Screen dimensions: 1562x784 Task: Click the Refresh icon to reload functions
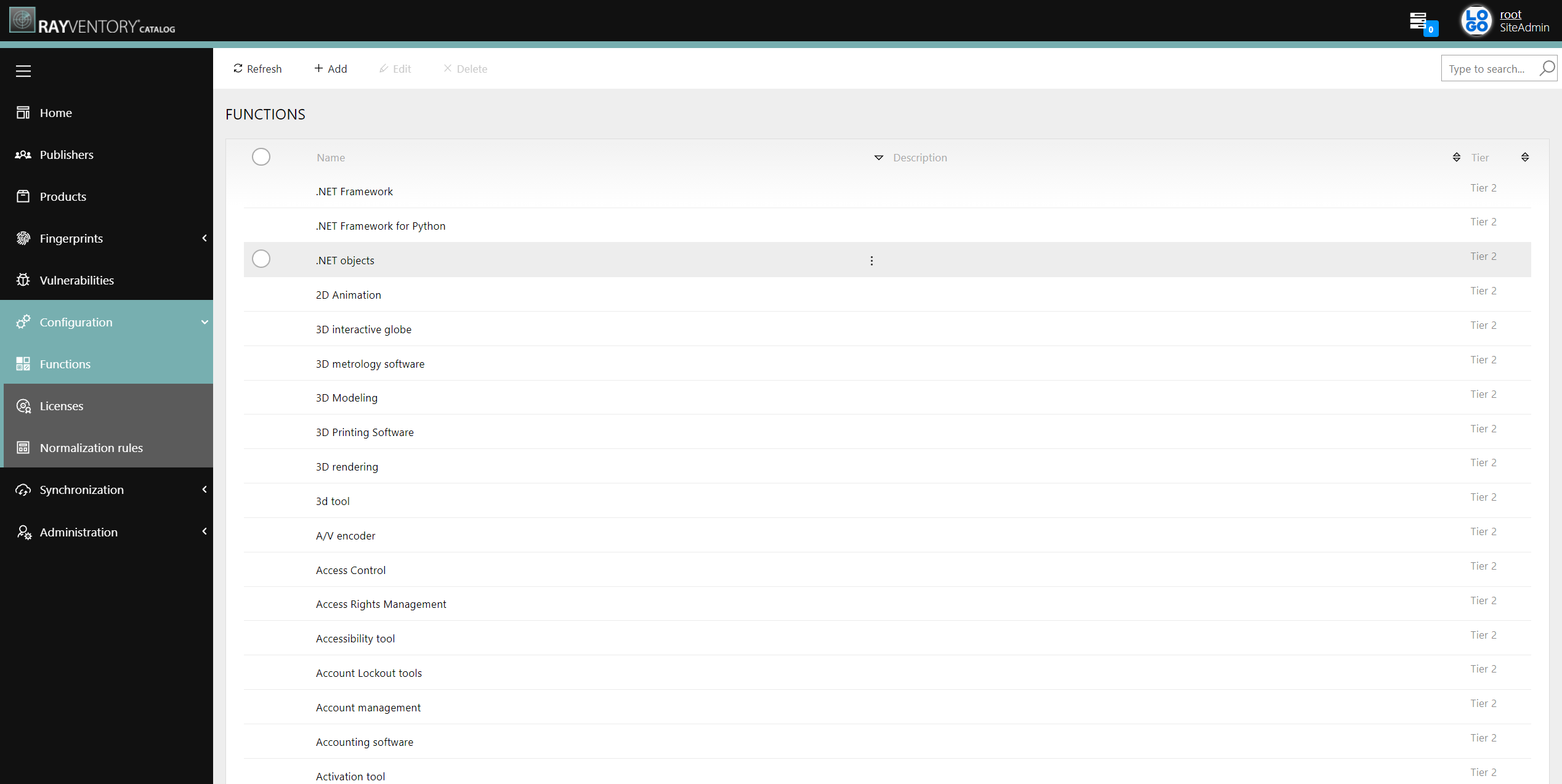pyautogui.click(x=237, y=68)
